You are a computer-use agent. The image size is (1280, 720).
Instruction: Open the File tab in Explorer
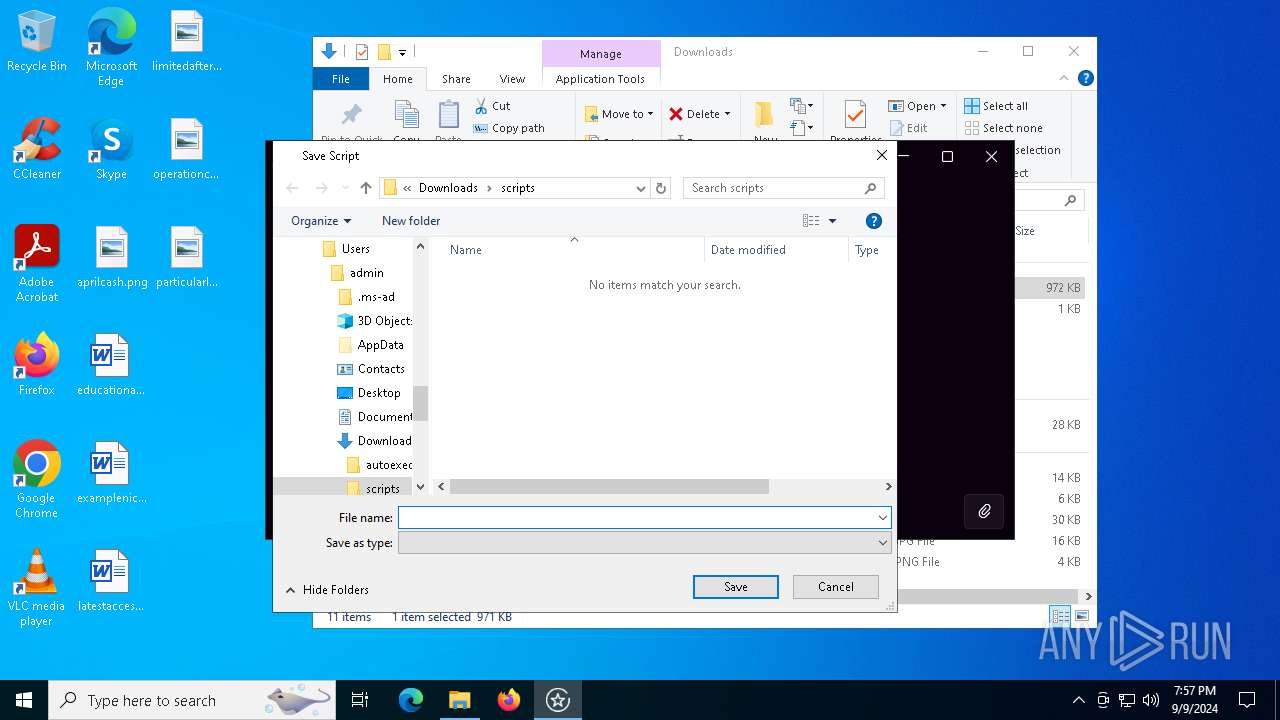341,79
